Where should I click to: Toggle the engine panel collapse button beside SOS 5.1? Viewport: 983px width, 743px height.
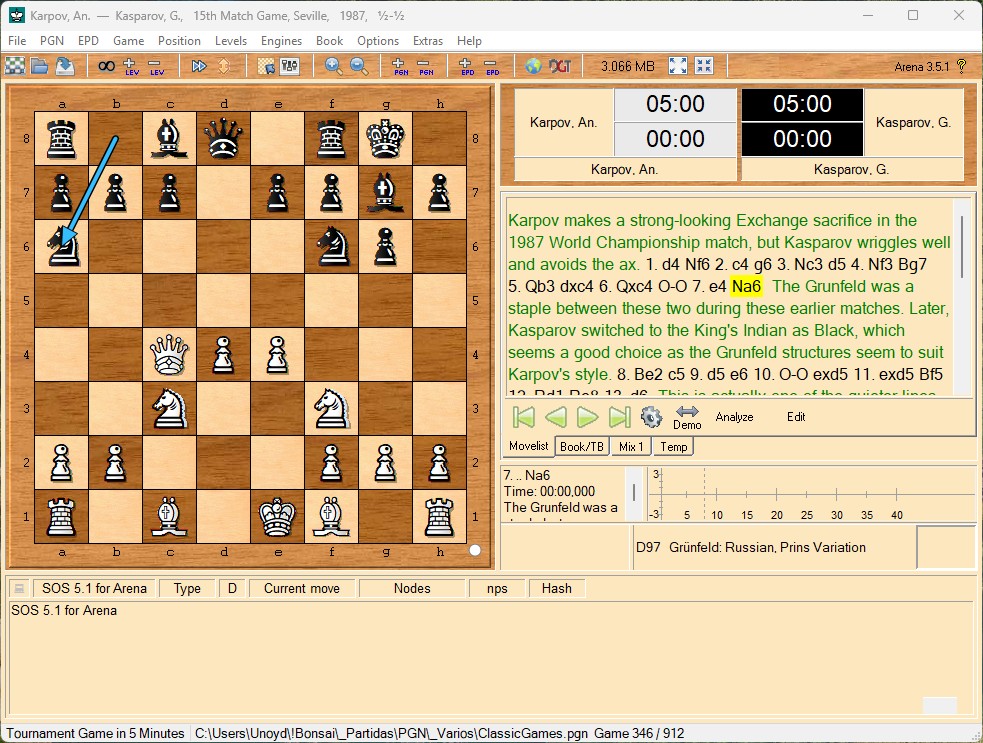19,588
